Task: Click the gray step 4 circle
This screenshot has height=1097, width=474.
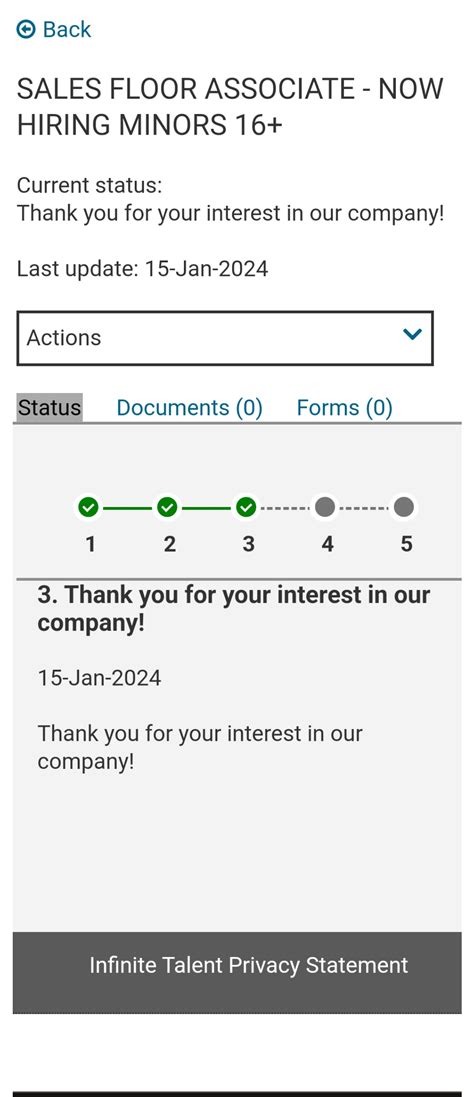Action: click(x=325, y=507)
